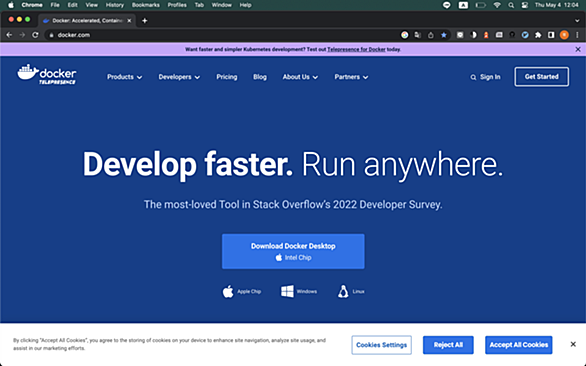Click Reject All cookies
586x366 pixels.
[x=448, y=345]
